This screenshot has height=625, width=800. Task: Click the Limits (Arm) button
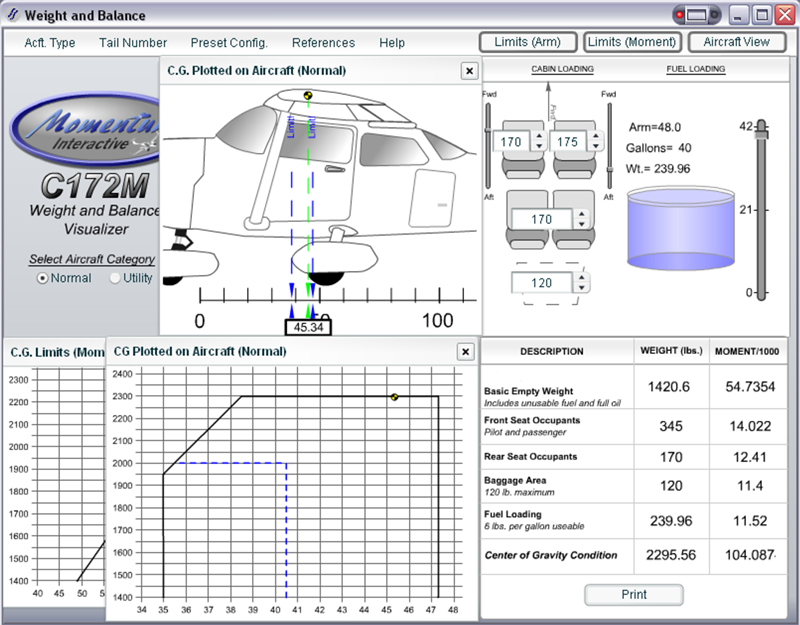(x=528, y=42)
